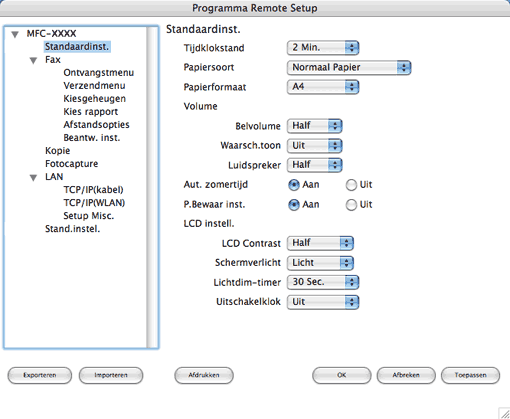Open the Kiesgeheugen tree item
The height and width of the screenshot is (419, 510).
tap(95, 99)
